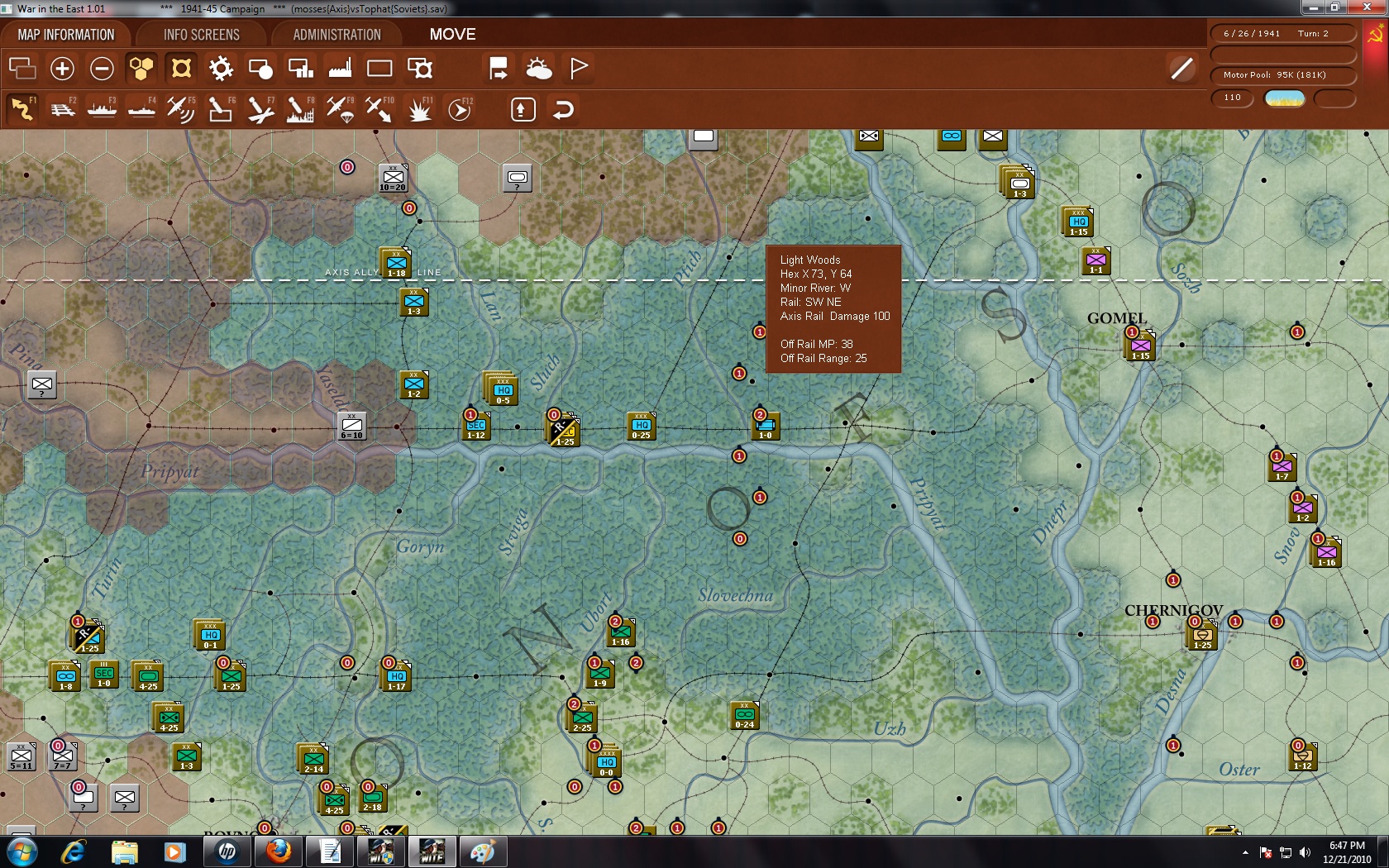Open the ADMINISTRATION tab
This screenshot has width=1389, height=868.
[337, 35]
